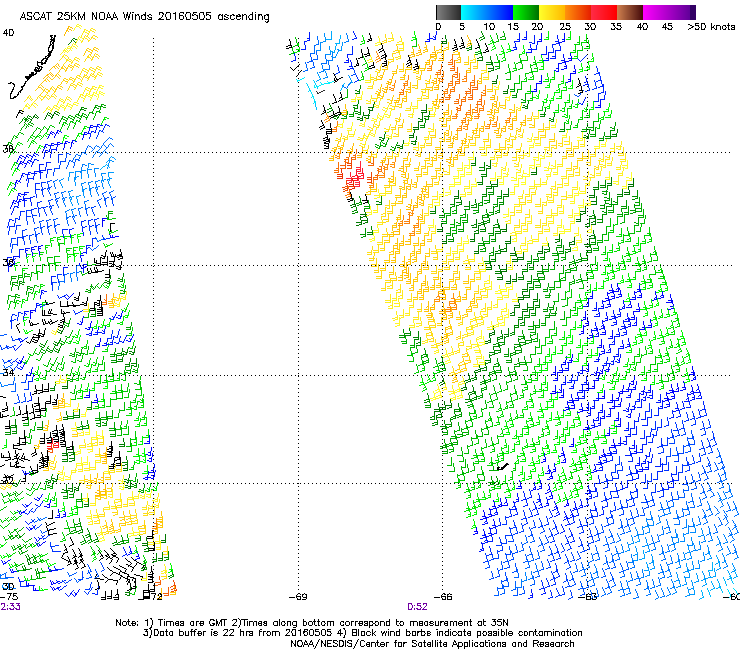This screenshot has height=650, width=740.
Task: Click the purple time stamp '0:52'
Action: (417, 607)
